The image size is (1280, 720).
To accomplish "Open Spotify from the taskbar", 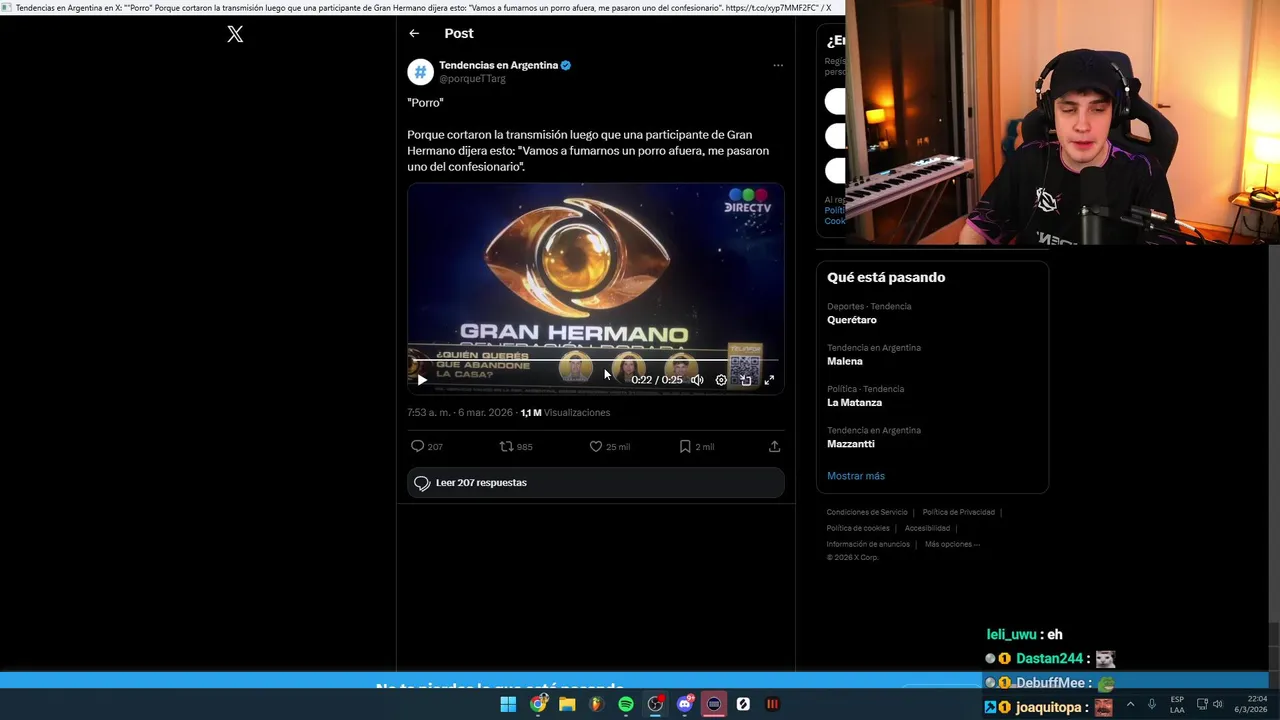I will (626, 704).
